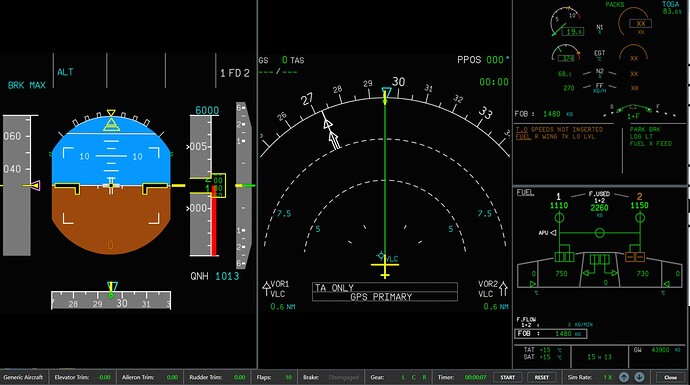Click the yellow aircraft symbol on navigation display

pos(385,266)
